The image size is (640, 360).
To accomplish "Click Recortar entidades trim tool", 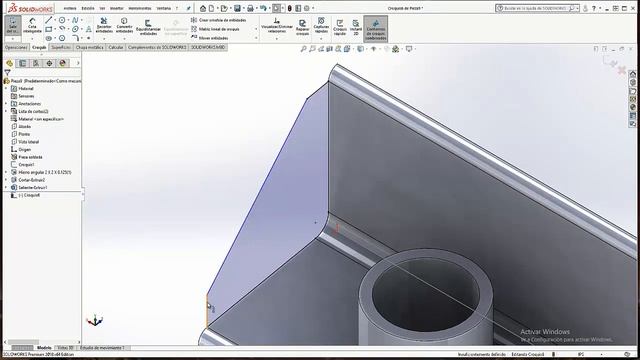I will [104, 25].
